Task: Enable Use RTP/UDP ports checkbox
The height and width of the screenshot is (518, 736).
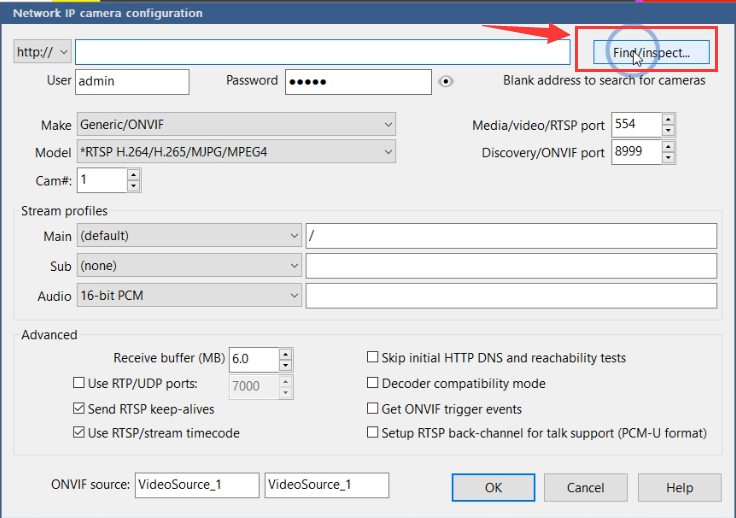Action: point(79,383)
